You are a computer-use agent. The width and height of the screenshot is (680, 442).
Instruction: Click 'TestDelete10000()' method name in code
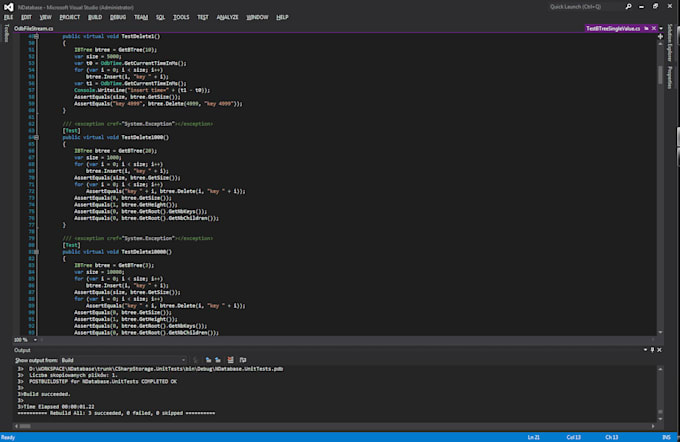pyautogui.click(x=147, y=252)
